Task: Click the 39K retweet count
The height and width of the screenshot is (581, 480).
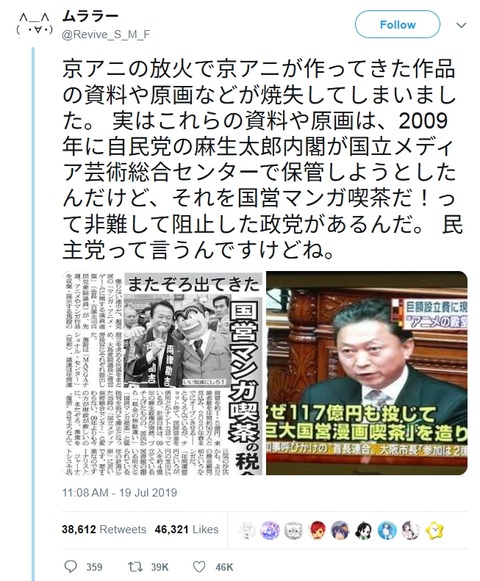Action: coord(159,567)
